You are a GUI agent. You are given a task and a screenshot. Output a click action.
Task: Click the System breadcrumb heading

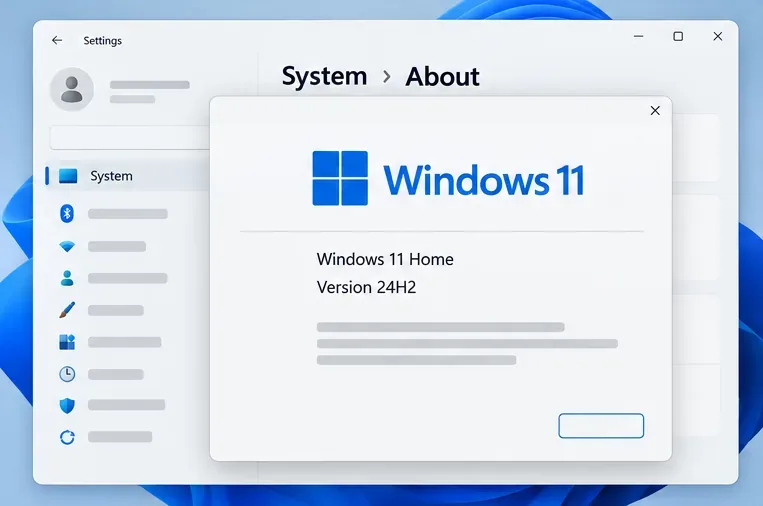325,76
